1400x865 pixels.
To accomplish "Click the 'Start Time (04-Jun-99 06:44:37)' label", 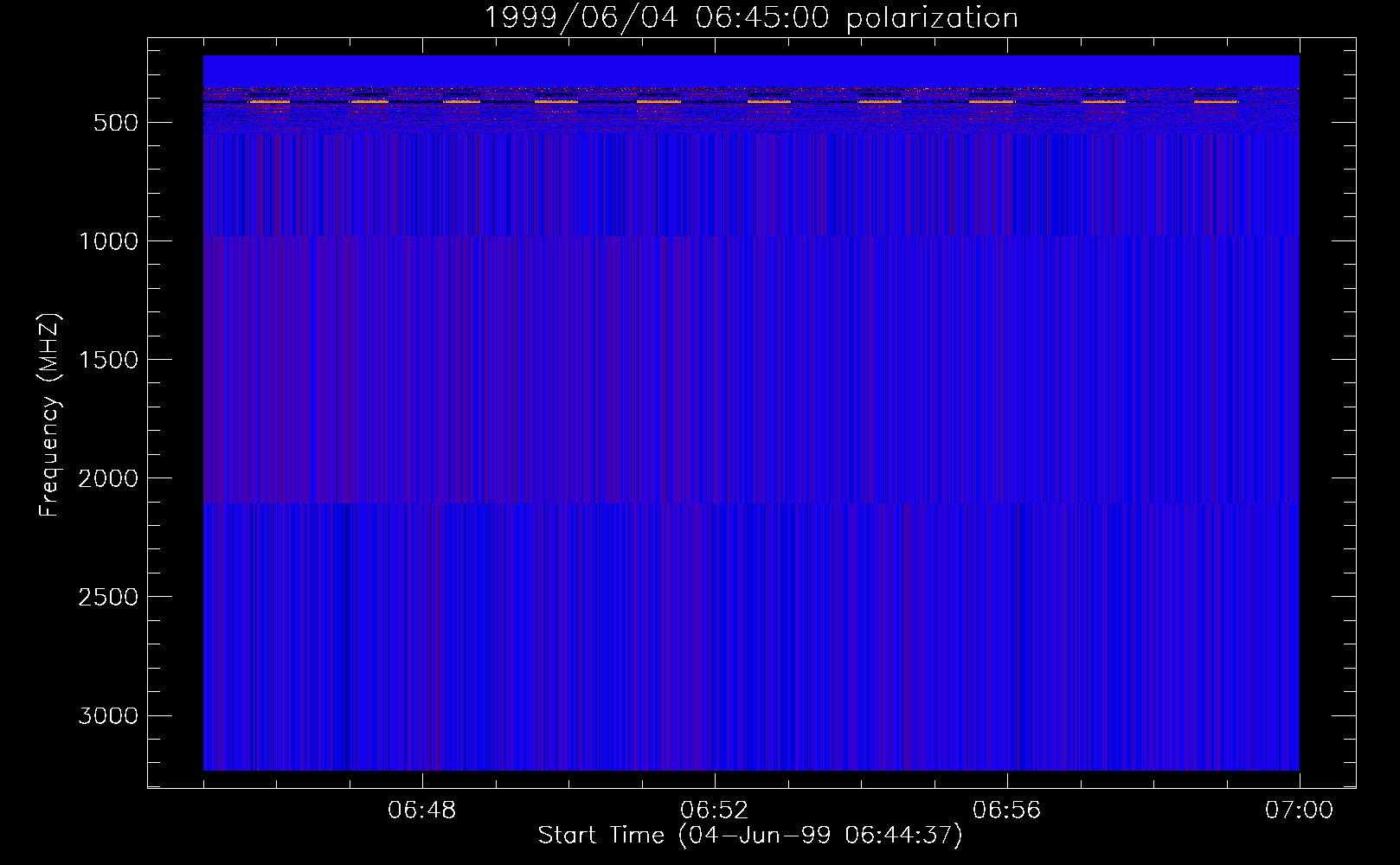I will 750,835.
